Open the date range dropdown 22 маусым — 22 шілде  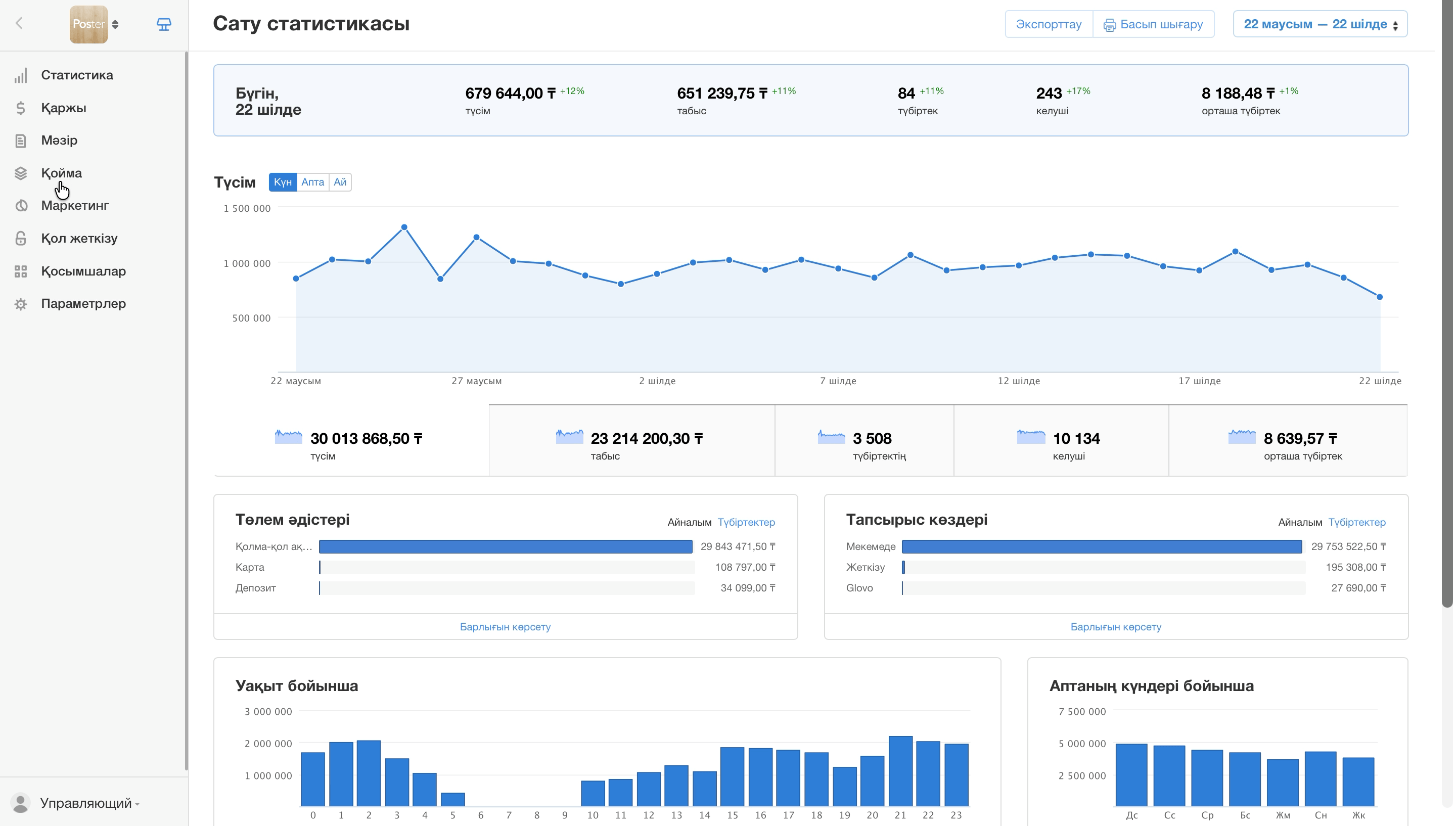coord(1320,24)
